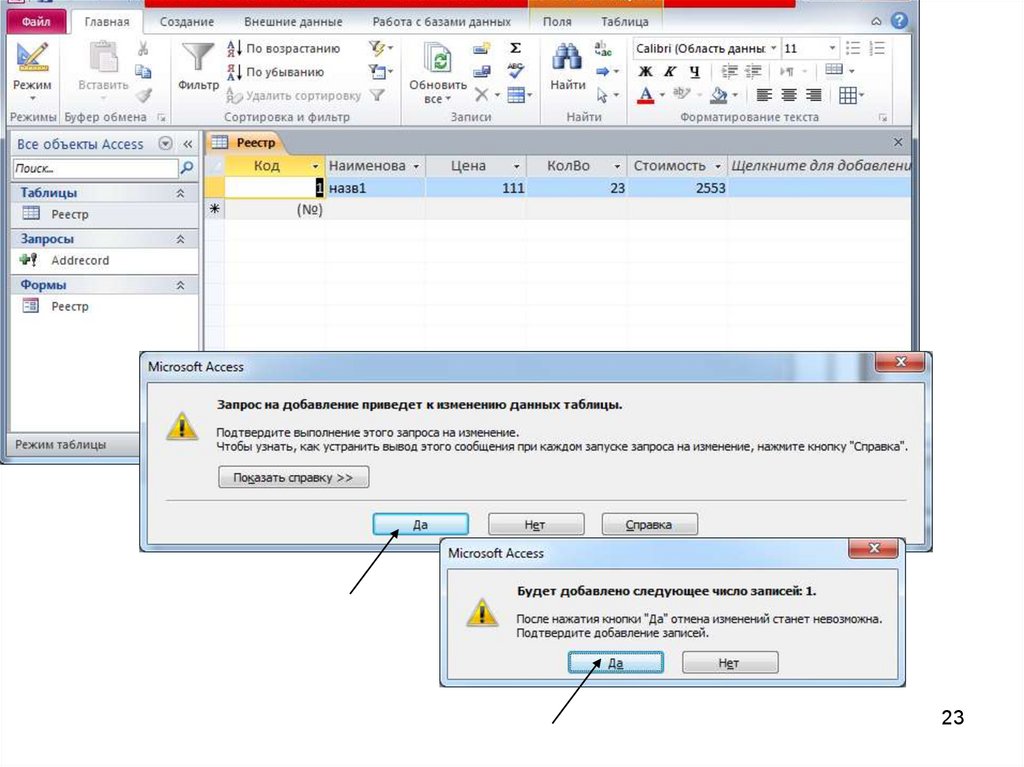Click the Поиск navigation search field
This screenshot has width=1024, height=767.
click(95, 169)
